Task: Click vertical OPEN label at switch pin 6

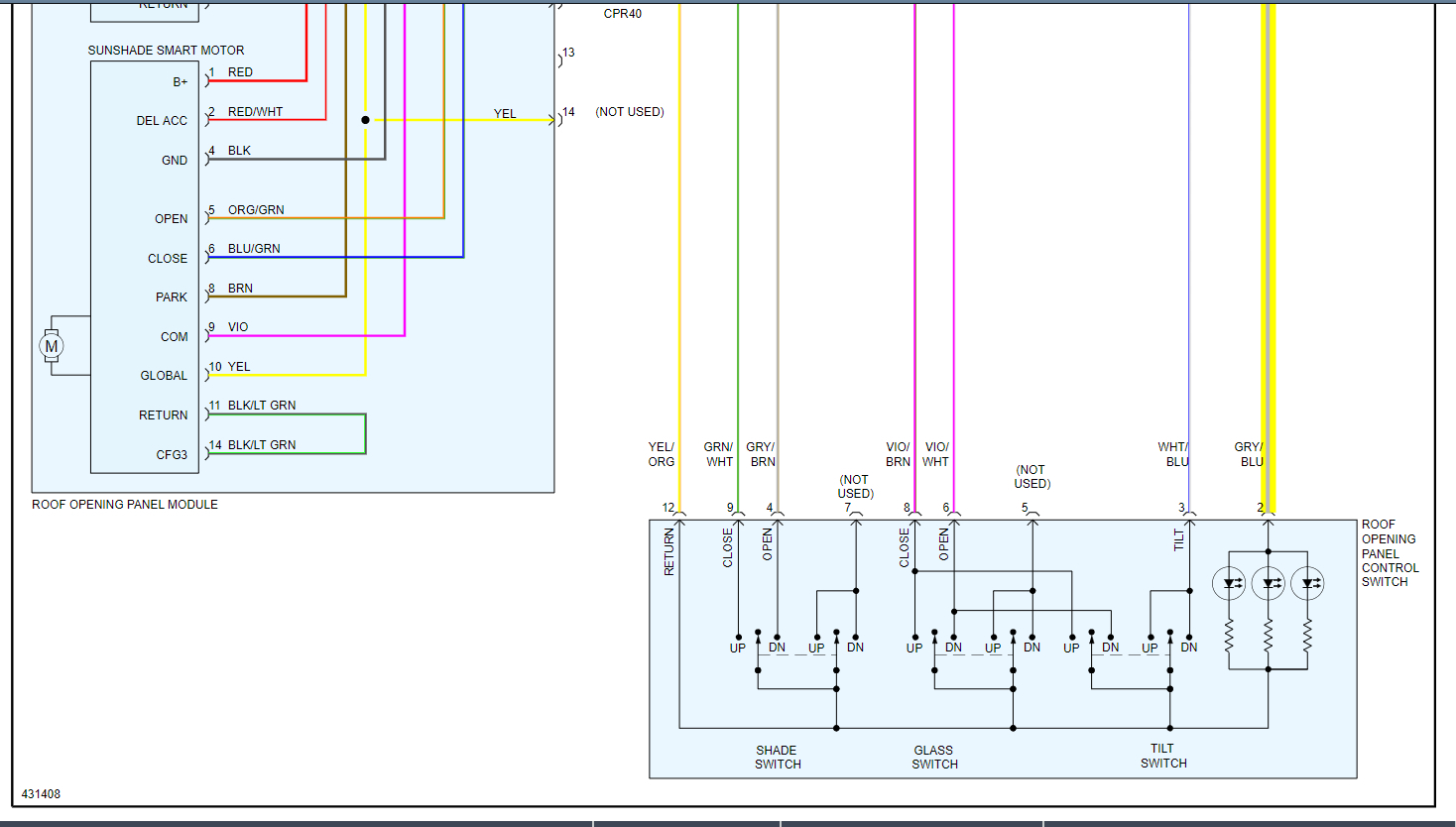Action: 944,544
